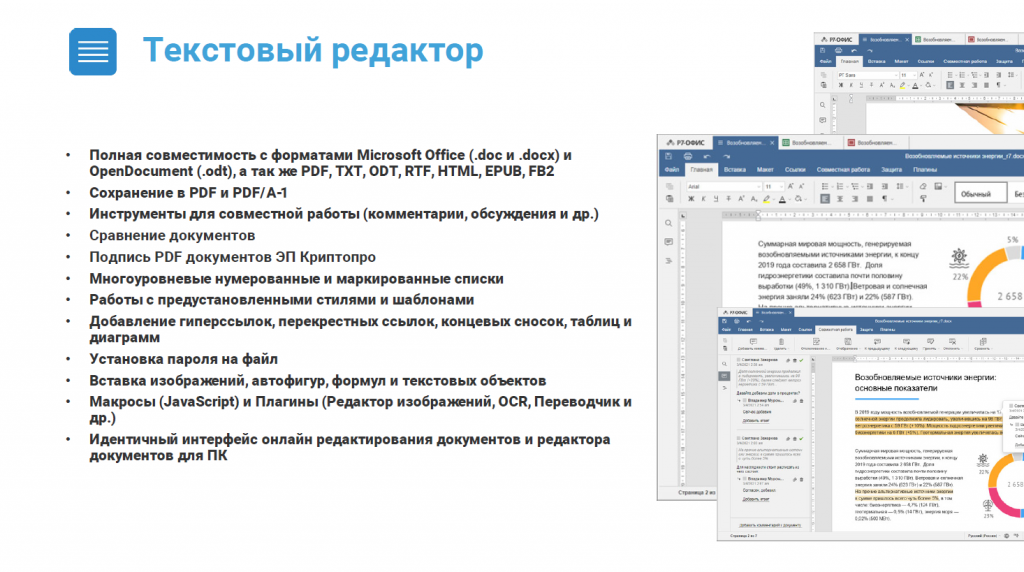Toggle underline Ч in middle Arial window
This screenshot has height=572, width=1024.
coord(716,199)
